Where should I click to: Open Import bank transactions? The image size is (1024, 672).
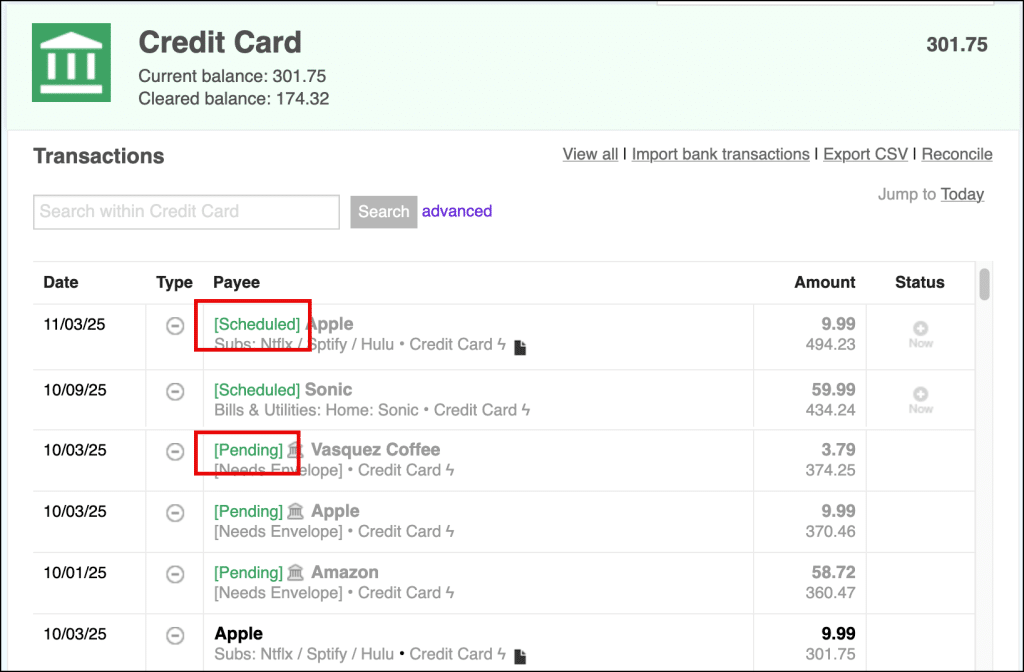tap(720, 154)
